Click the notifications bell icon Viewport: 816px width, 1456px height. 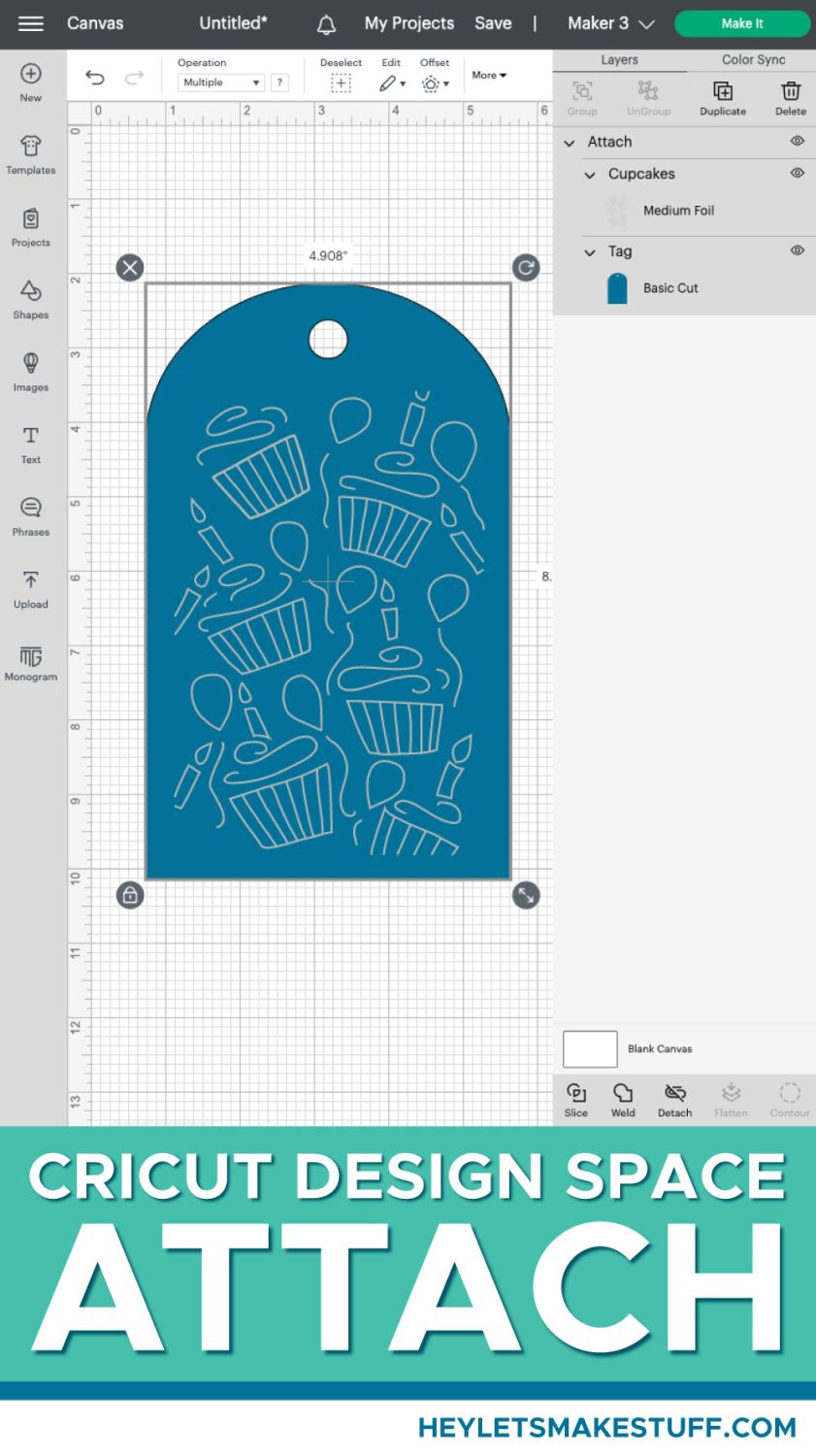pos(327,23)
